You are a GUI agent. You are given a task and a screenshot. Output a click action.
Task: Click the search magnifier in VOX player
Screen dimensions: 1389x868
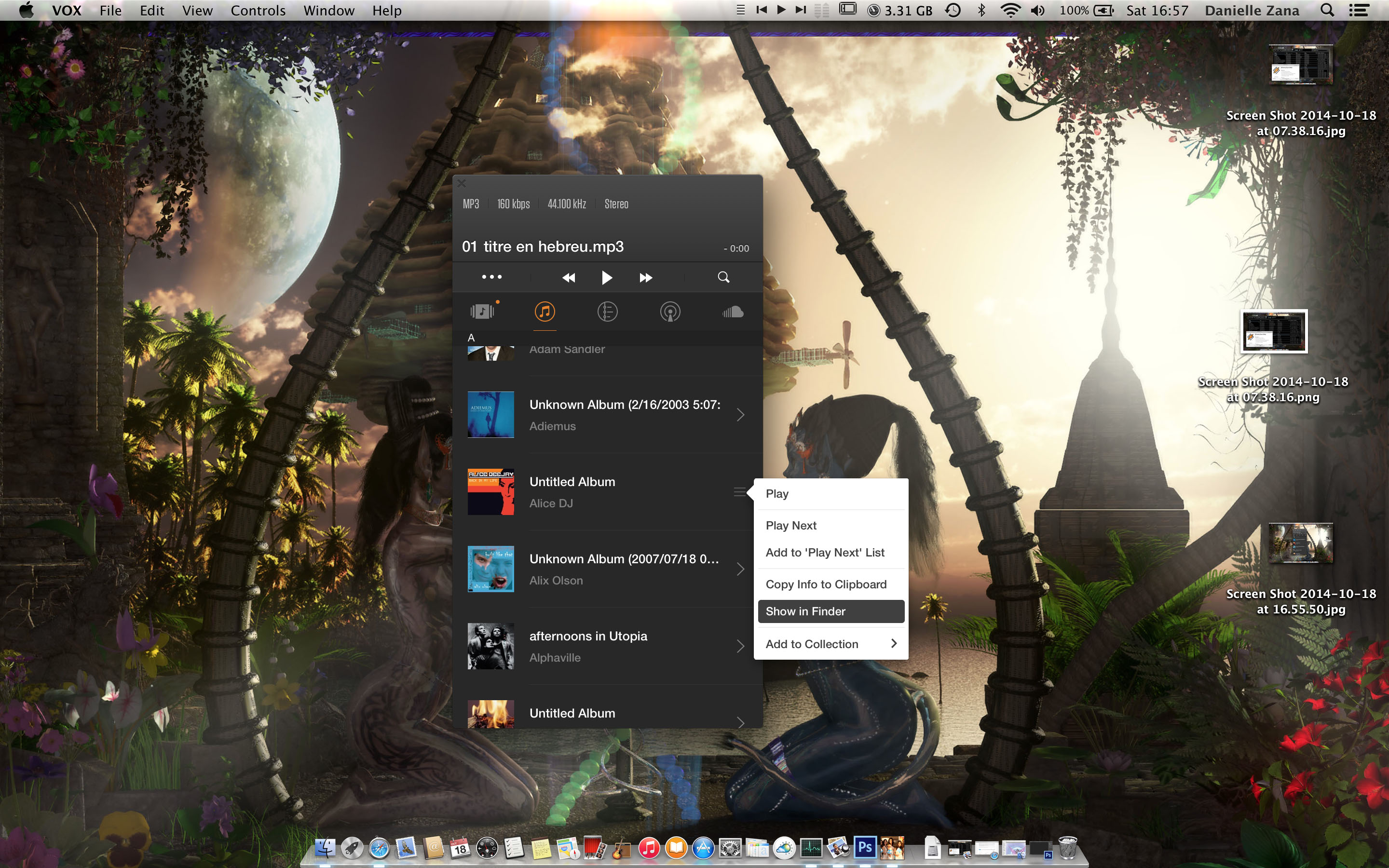723,278
